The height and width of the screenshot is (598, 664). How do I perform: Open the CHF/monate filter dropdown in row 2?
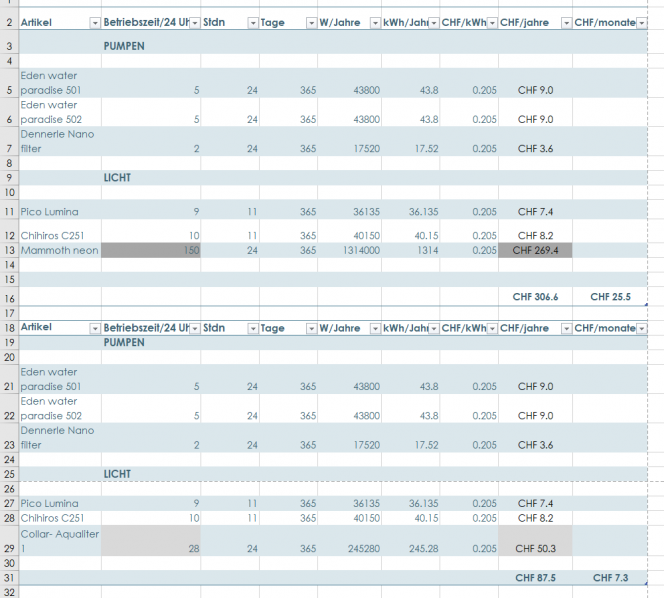pos(642,23)
